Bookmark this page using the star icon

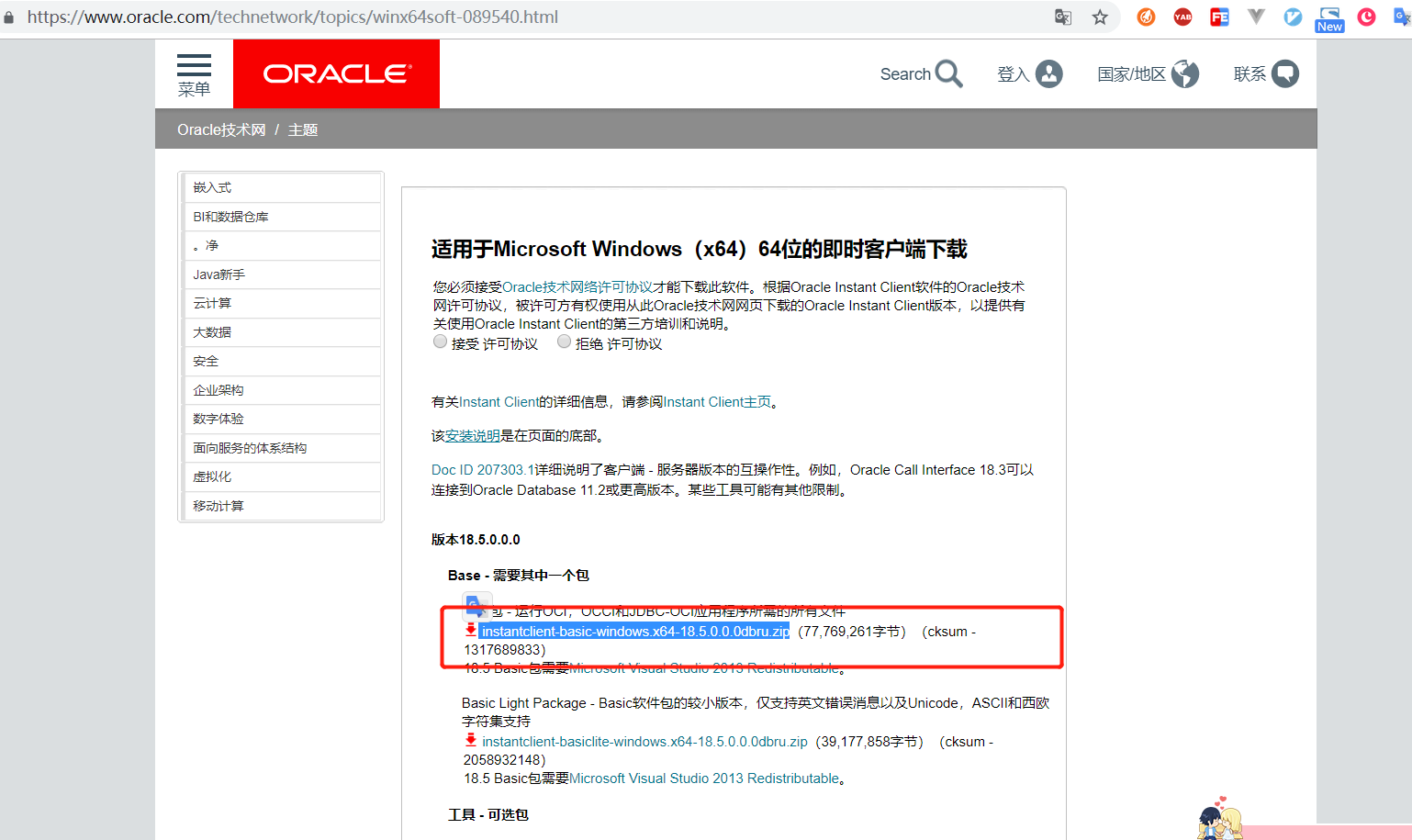coord(1099,17)
